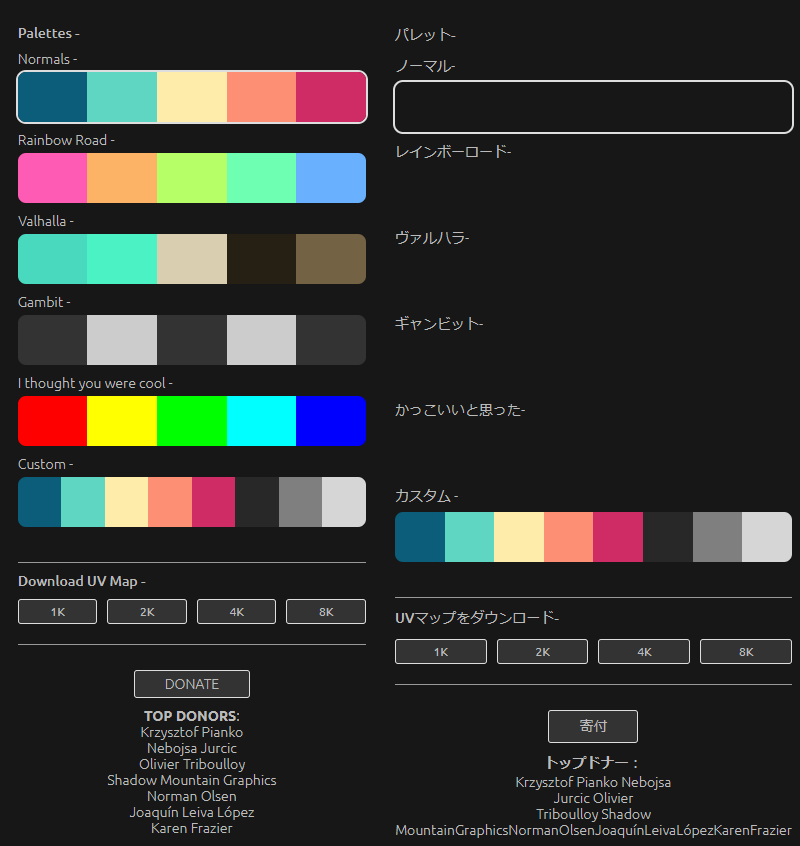Click the sky blue Rainbow Road swatch
The height and width of the screenshot is (846, 800).
[x=330, y=178]
